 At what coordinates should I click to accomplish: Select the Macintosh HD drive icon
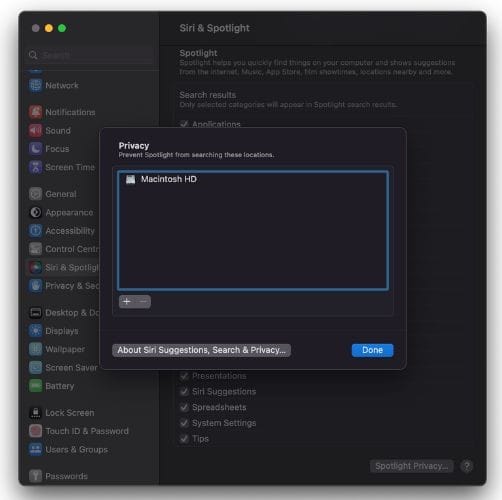(130, 179)
